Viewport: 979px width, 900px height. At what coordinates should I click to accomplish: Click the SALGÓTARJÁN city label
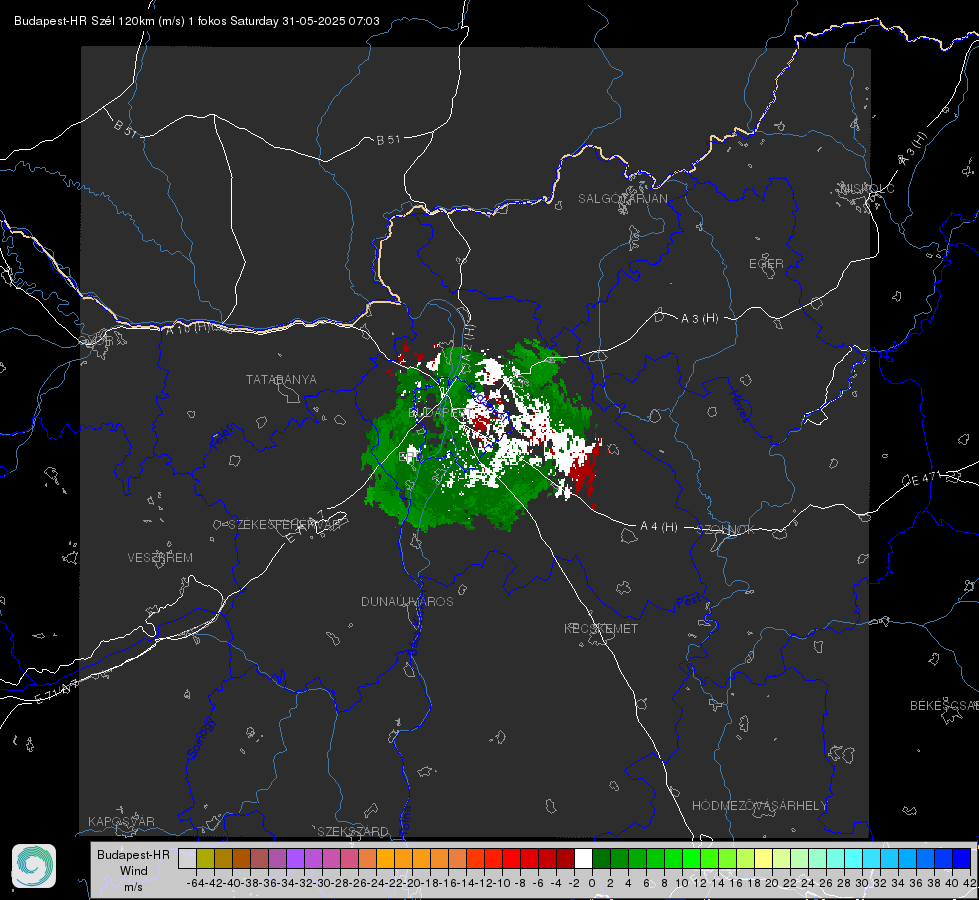click(x=622, y=199)
